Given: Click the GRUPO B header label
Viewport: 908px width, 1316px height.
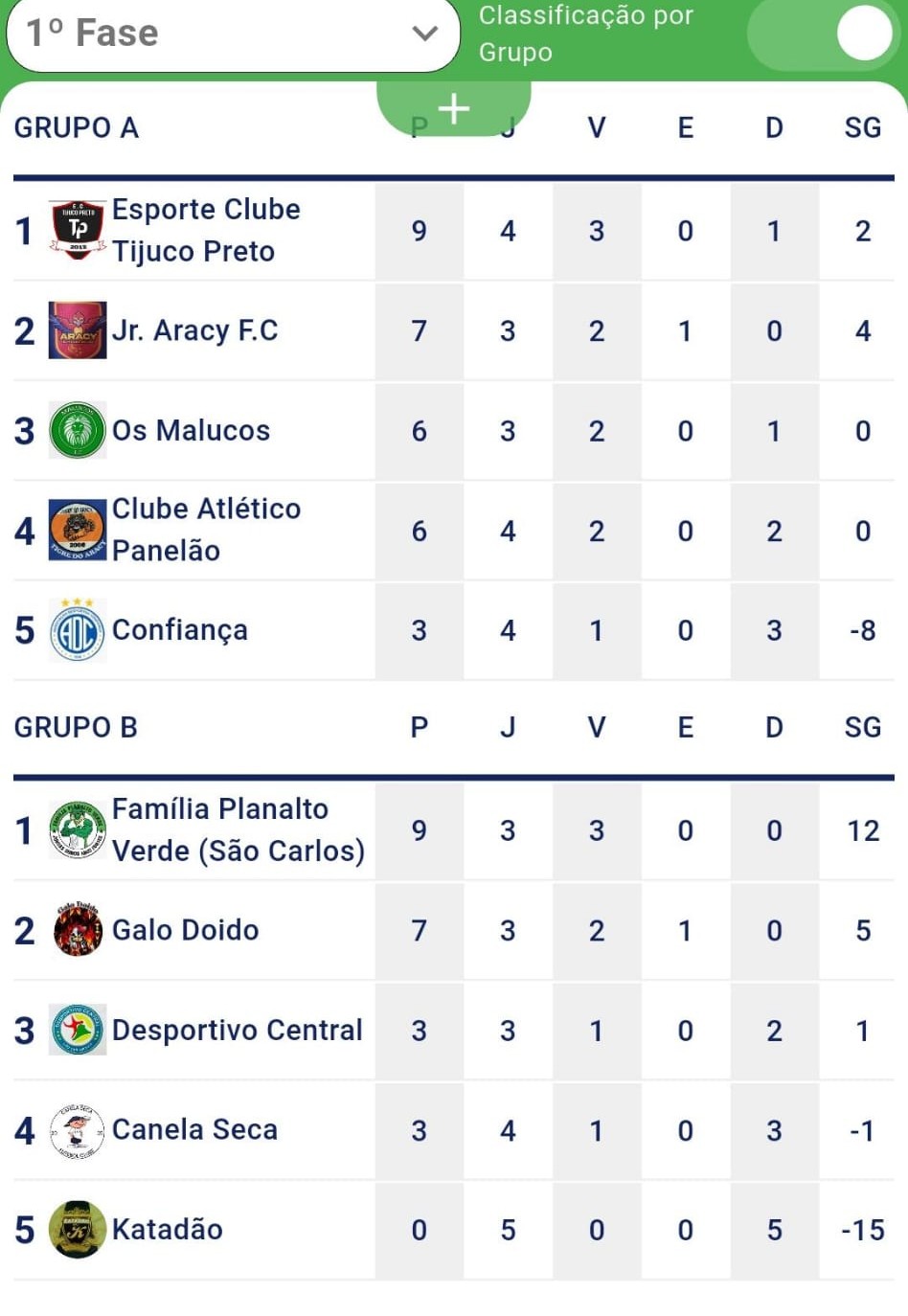Looking at the screenshot, I should [76, 727].
